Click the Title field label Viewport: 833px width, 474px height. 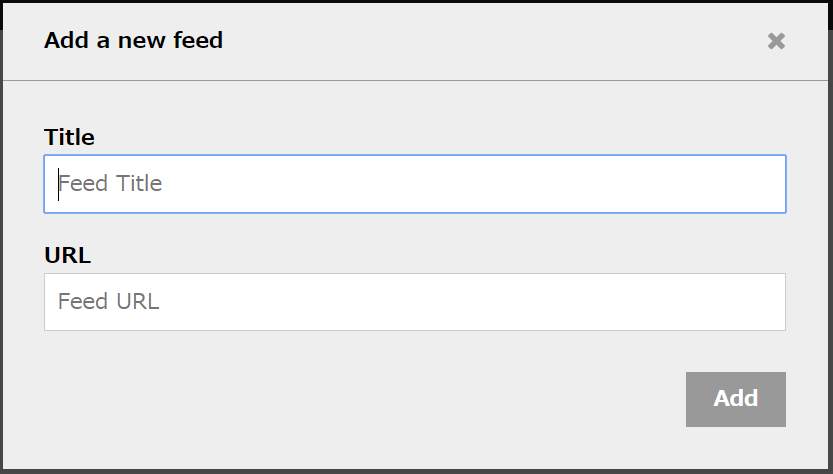[x=69, y=137]
